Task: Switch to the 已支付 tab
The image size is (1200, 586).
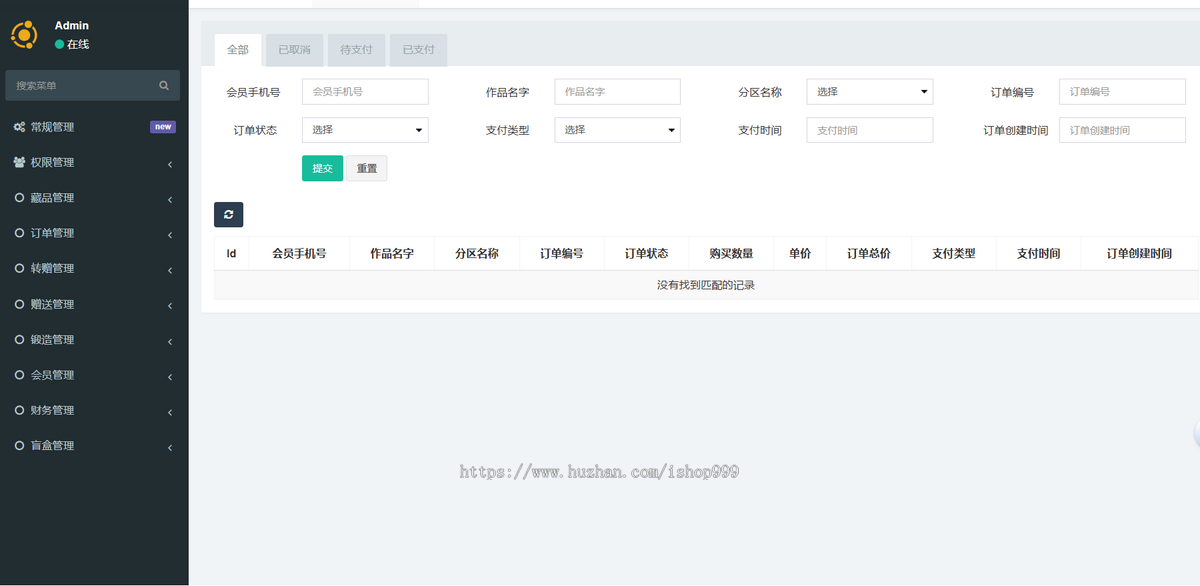Action: [418, 50]
